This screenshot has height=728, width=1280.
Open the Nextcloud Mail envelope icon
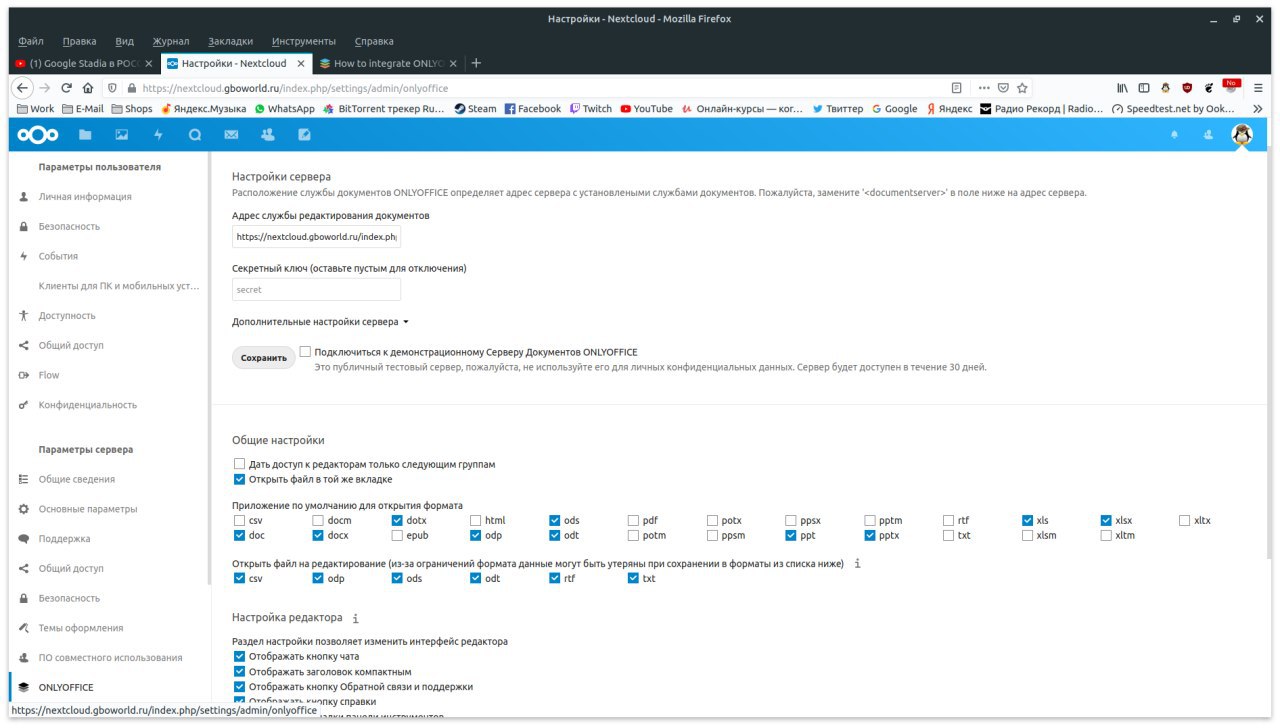click(231, 134)
